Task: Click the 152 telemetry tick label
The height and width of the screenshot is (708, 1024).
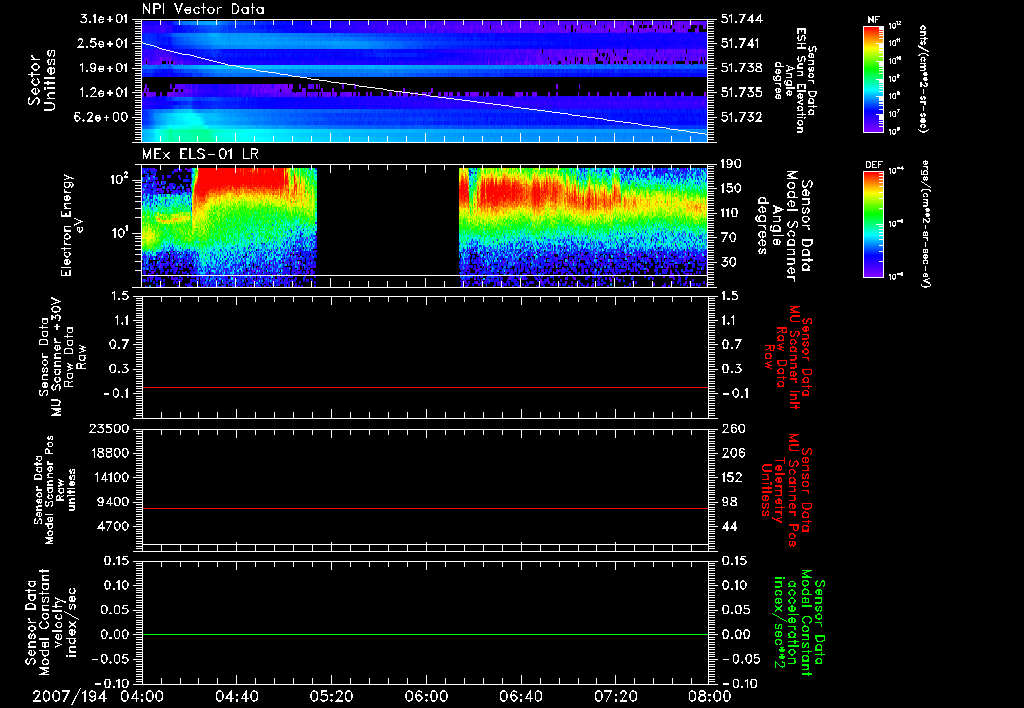Action: pos(732,477)
